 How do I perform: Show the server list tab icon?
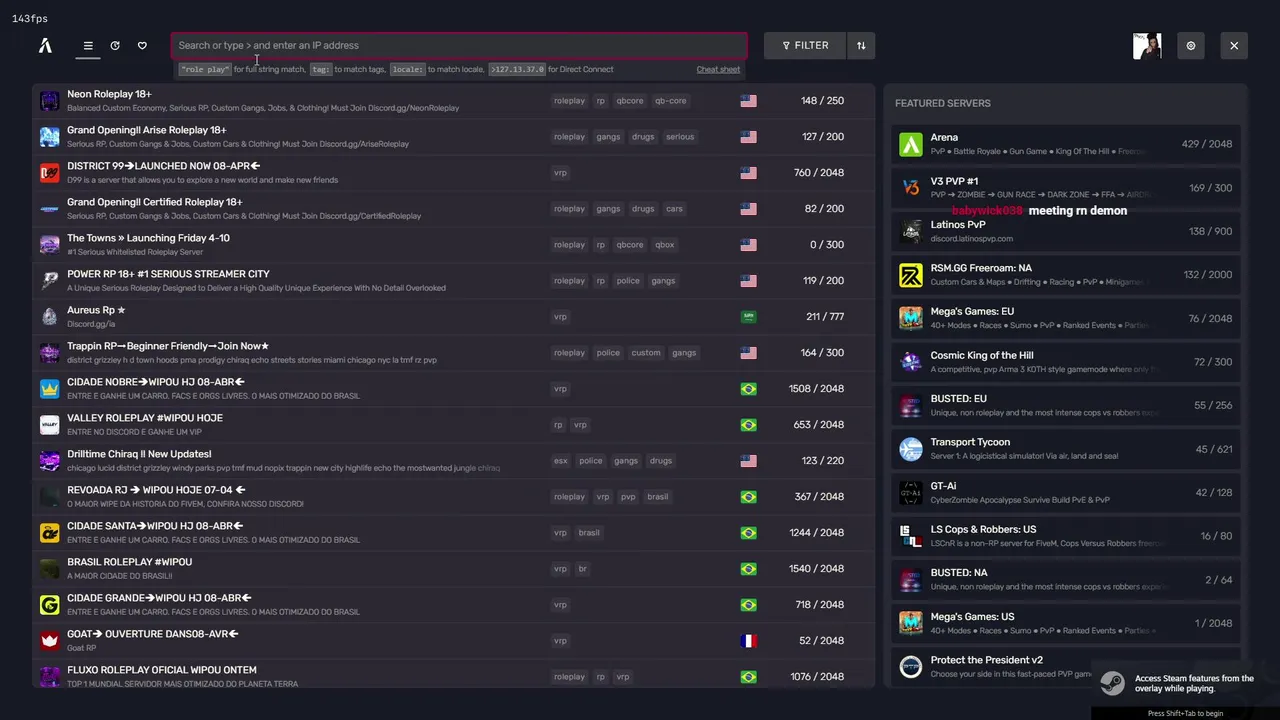[x=88, y=45]
